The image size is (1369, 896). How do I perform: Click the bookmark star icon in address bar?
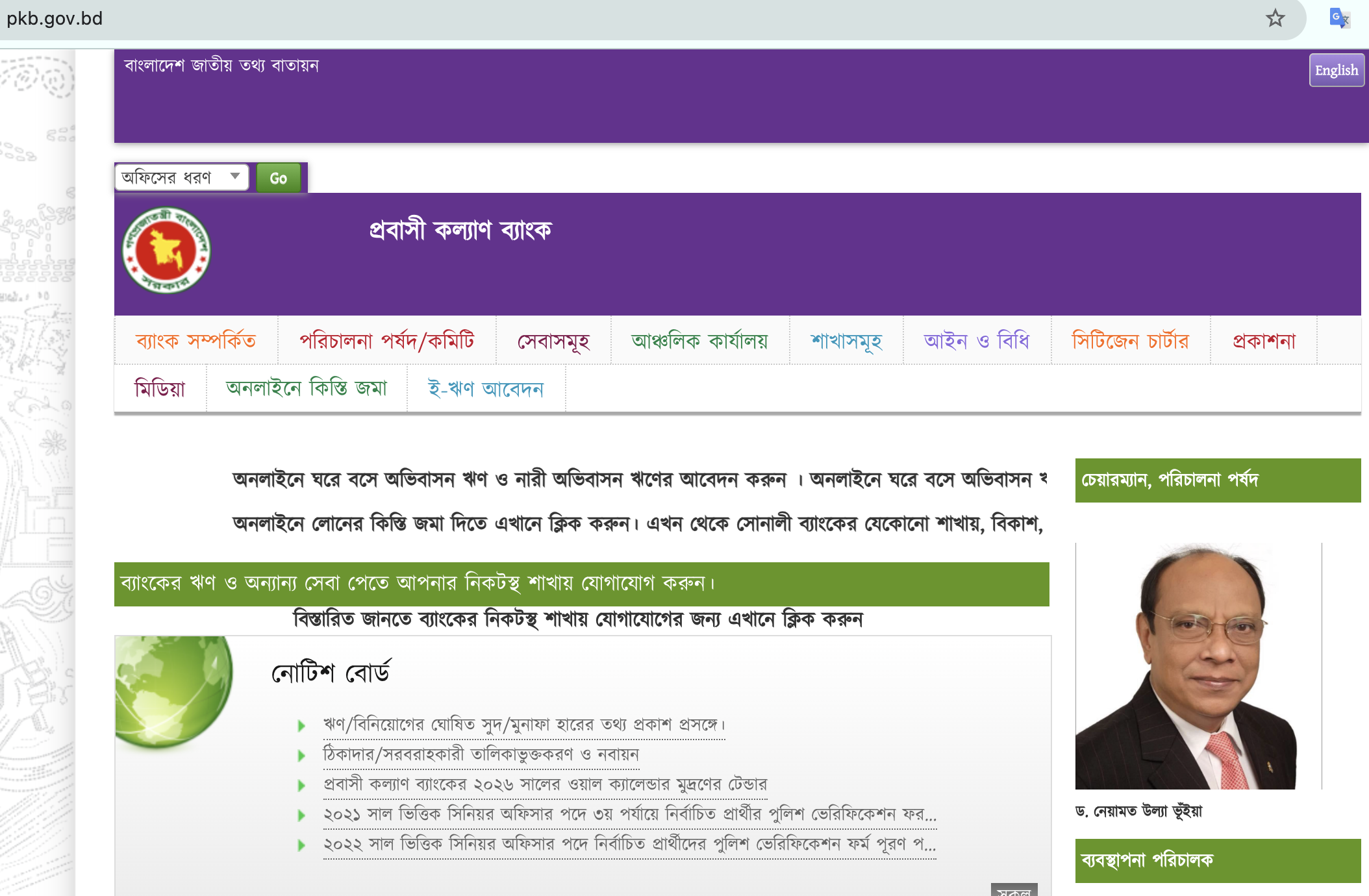coord(1275,18)
